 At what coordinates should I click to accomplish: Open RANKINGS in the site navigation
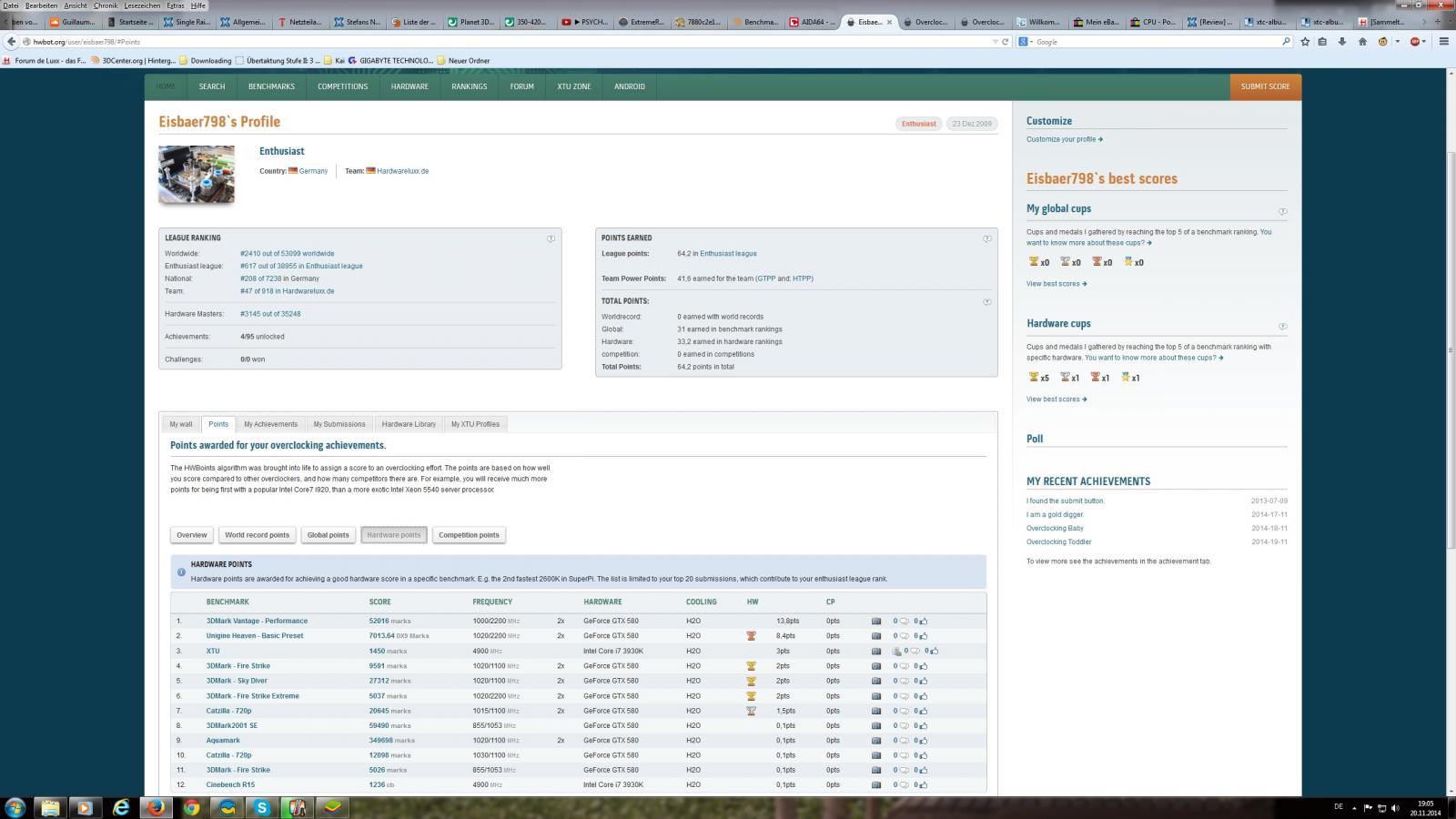pos(470,86)
